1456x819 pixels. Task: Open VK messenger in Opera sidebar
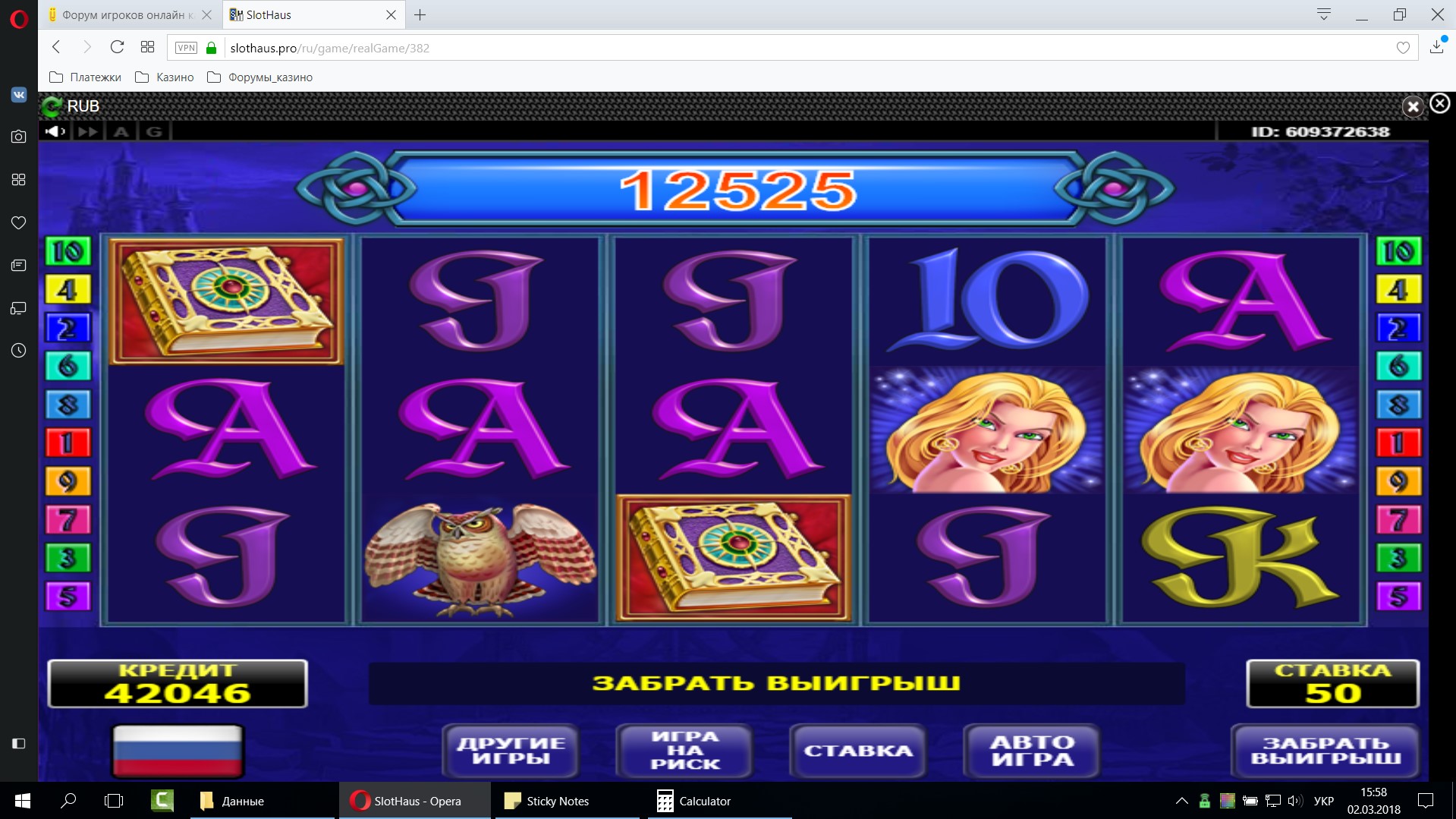[19, 95]
